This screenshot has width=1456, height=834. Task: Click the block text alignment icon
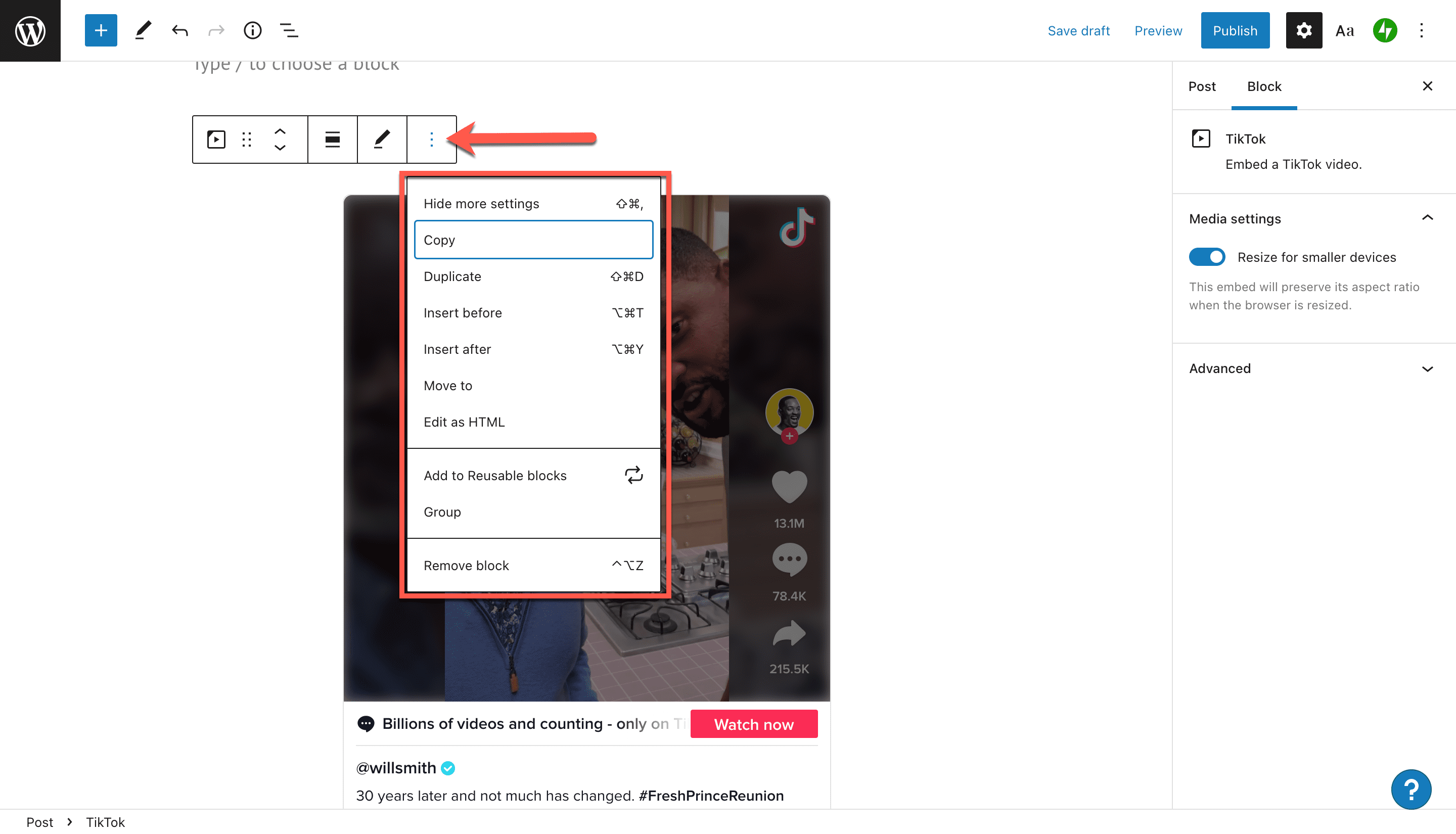(x=333, y=138)
